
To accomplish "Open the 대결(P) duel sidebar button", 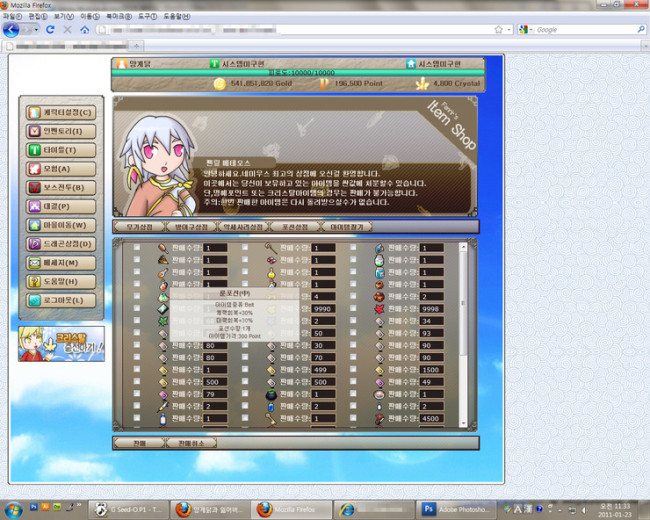I will click(61, 206).
